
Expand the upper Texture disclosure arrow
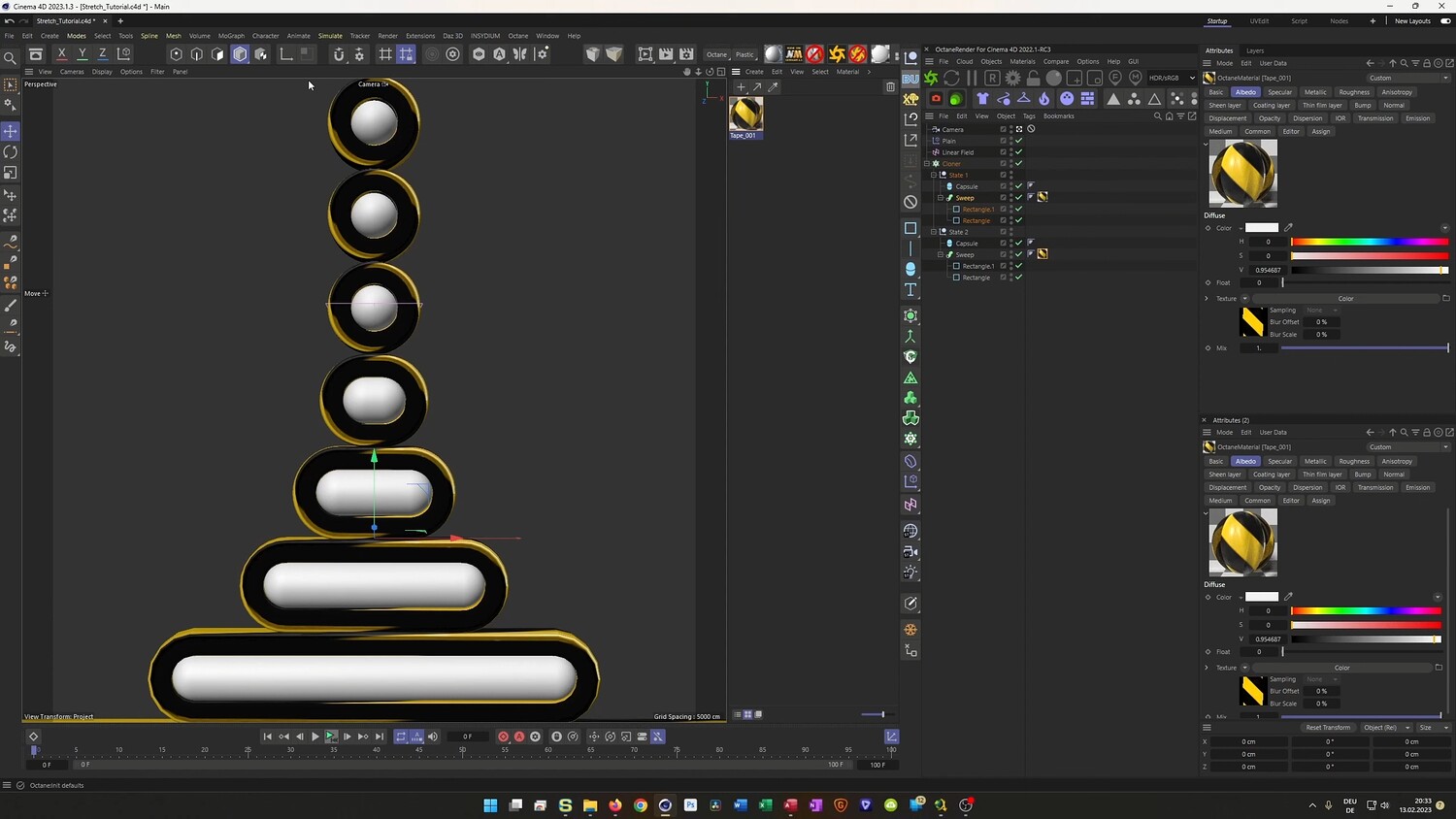tap(1207, 299)
